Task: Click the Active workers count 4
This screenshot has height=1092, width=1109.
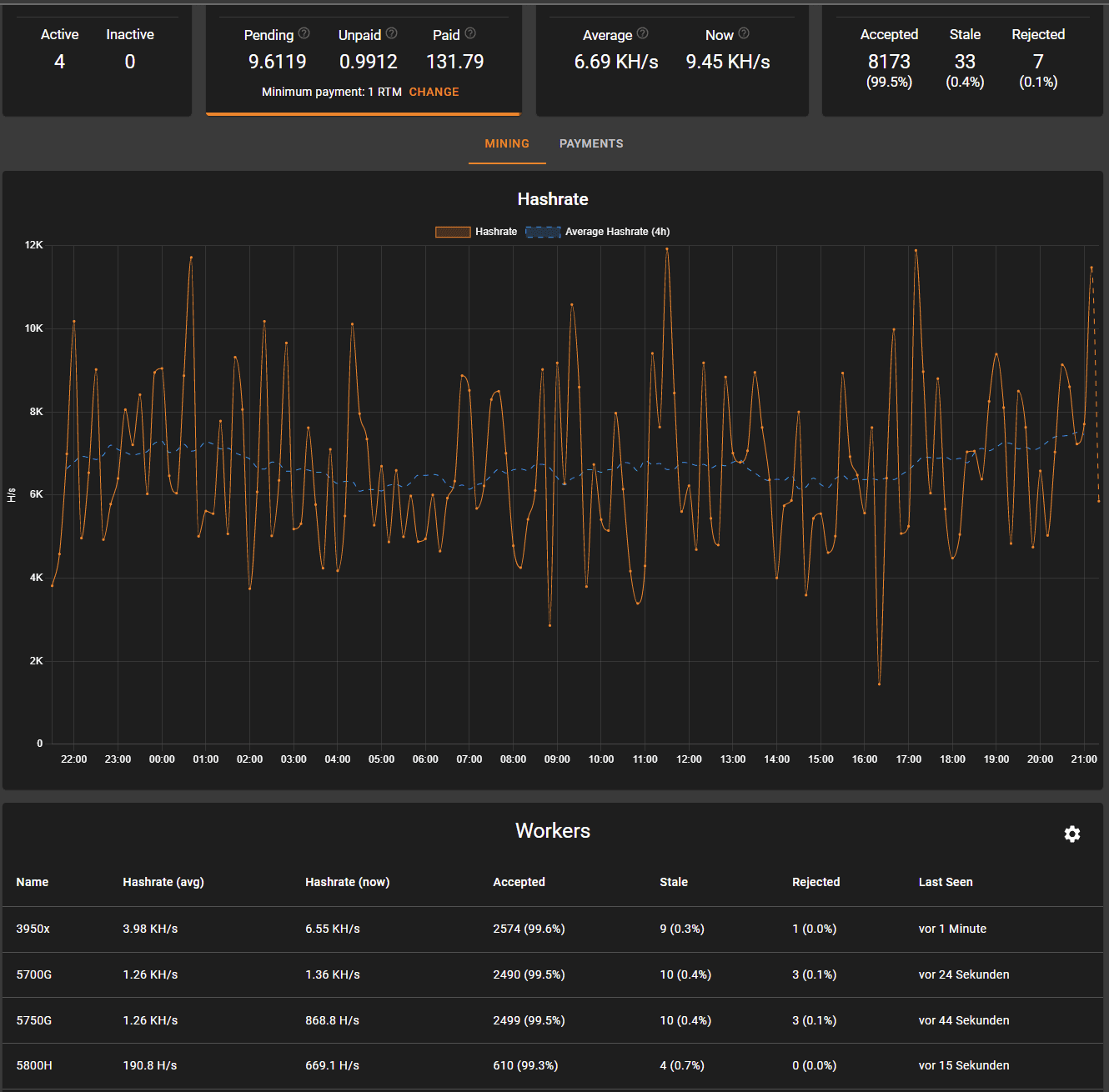Action: pyautogui.click(x=59, y=62)
